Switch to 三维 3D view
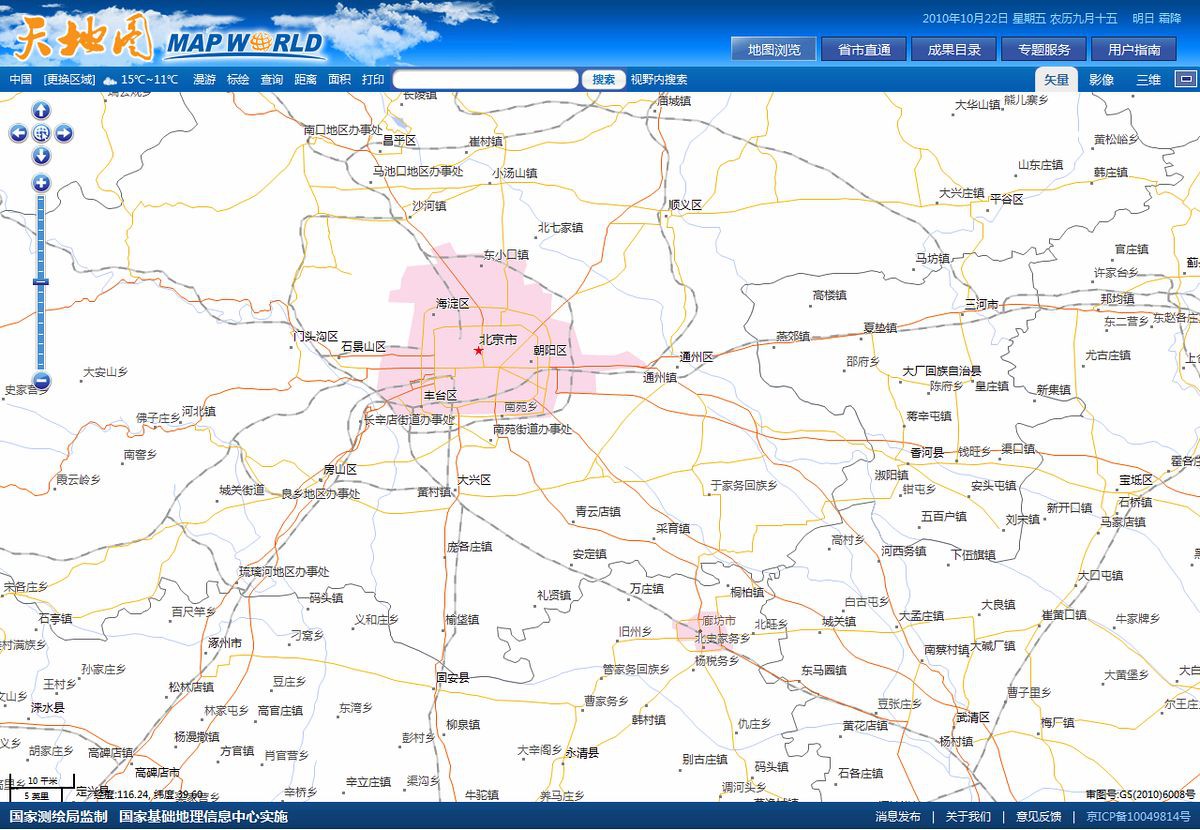 click(x=1148, y=79)
